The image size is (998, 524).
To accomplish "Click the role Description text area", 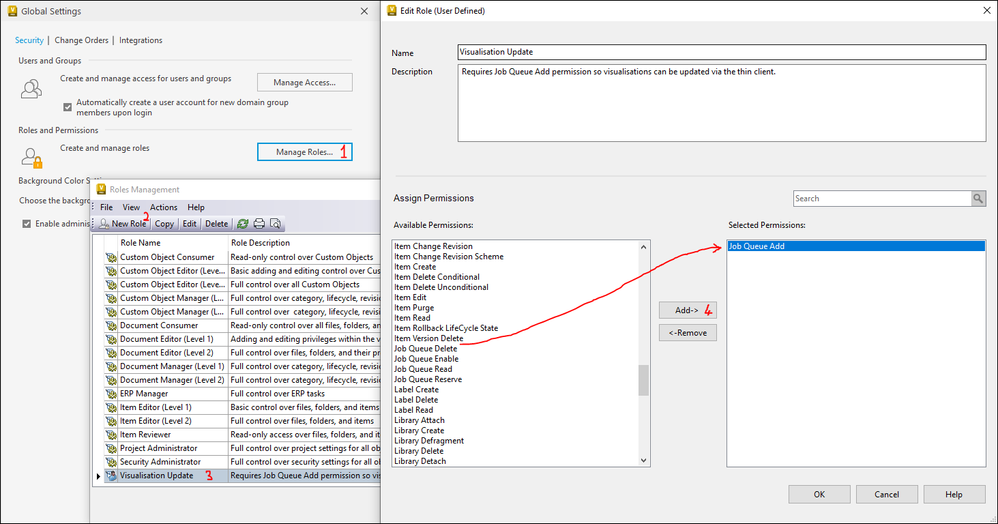I will pos(722,103).
